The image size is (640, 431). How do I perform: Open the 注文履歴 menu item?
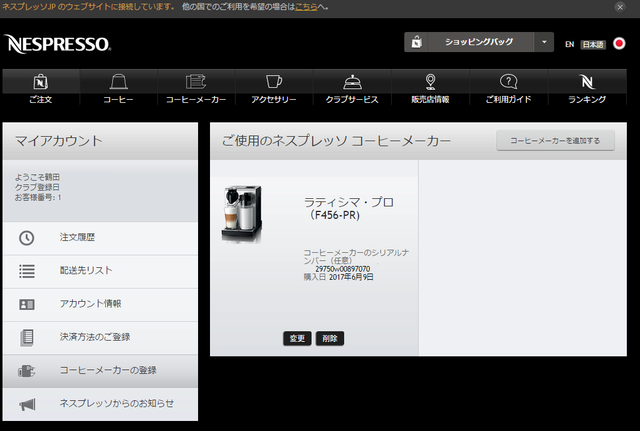pyautogui.click(x=100, y=238)
